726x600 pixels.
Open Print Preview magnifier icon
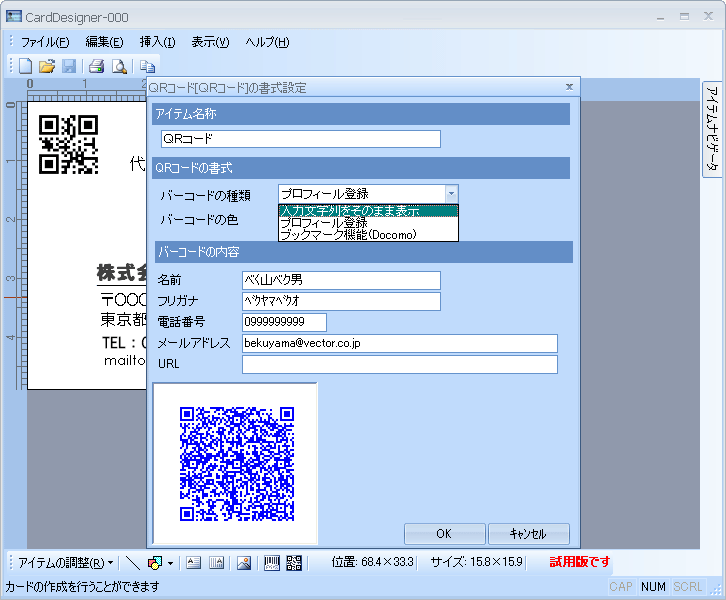pos(119,66)
